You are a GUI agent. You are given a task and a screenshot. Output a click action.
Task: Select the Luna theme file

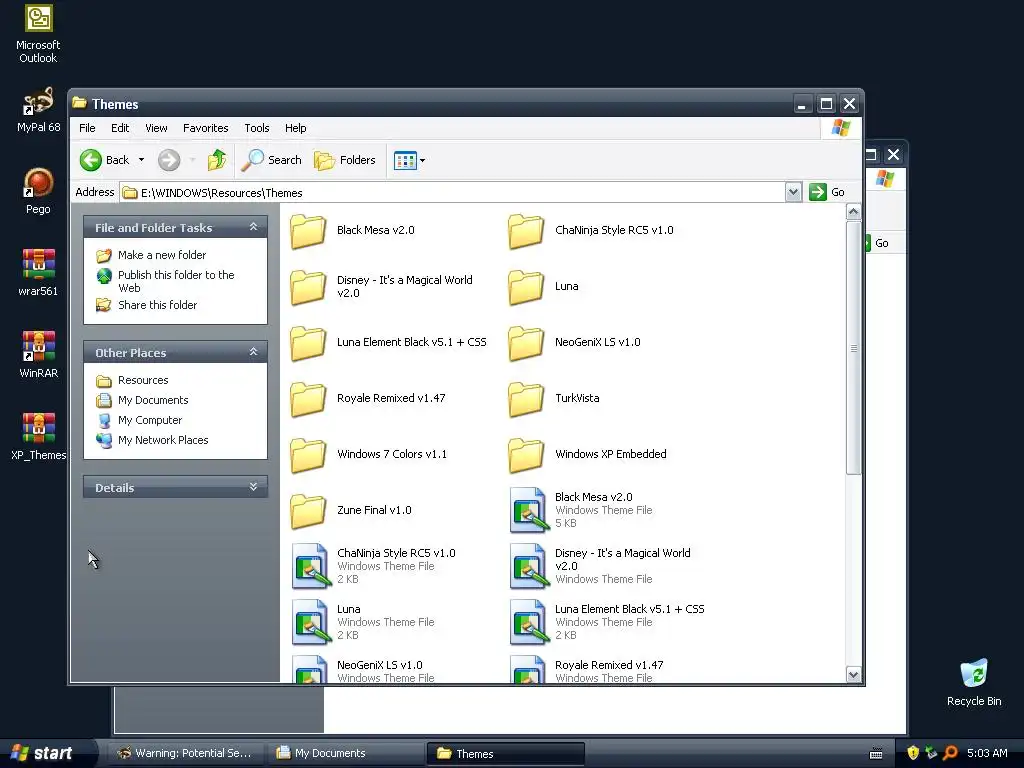363,622
